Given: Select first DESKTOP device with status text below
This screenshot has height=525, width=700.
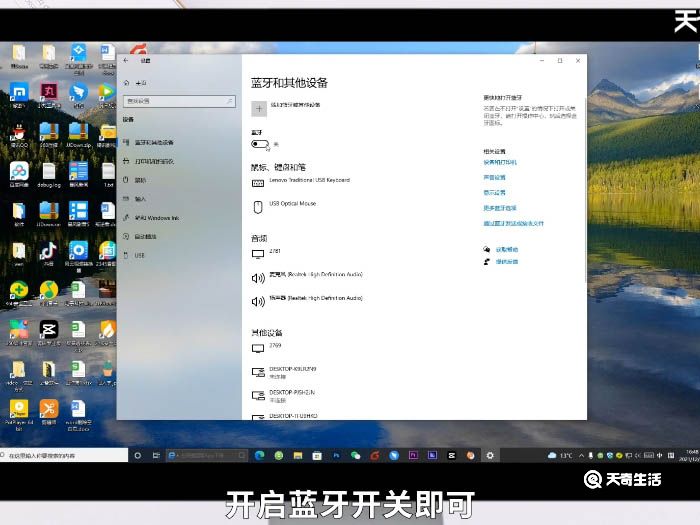Looking at the screenshot, I should click(292, 372).
